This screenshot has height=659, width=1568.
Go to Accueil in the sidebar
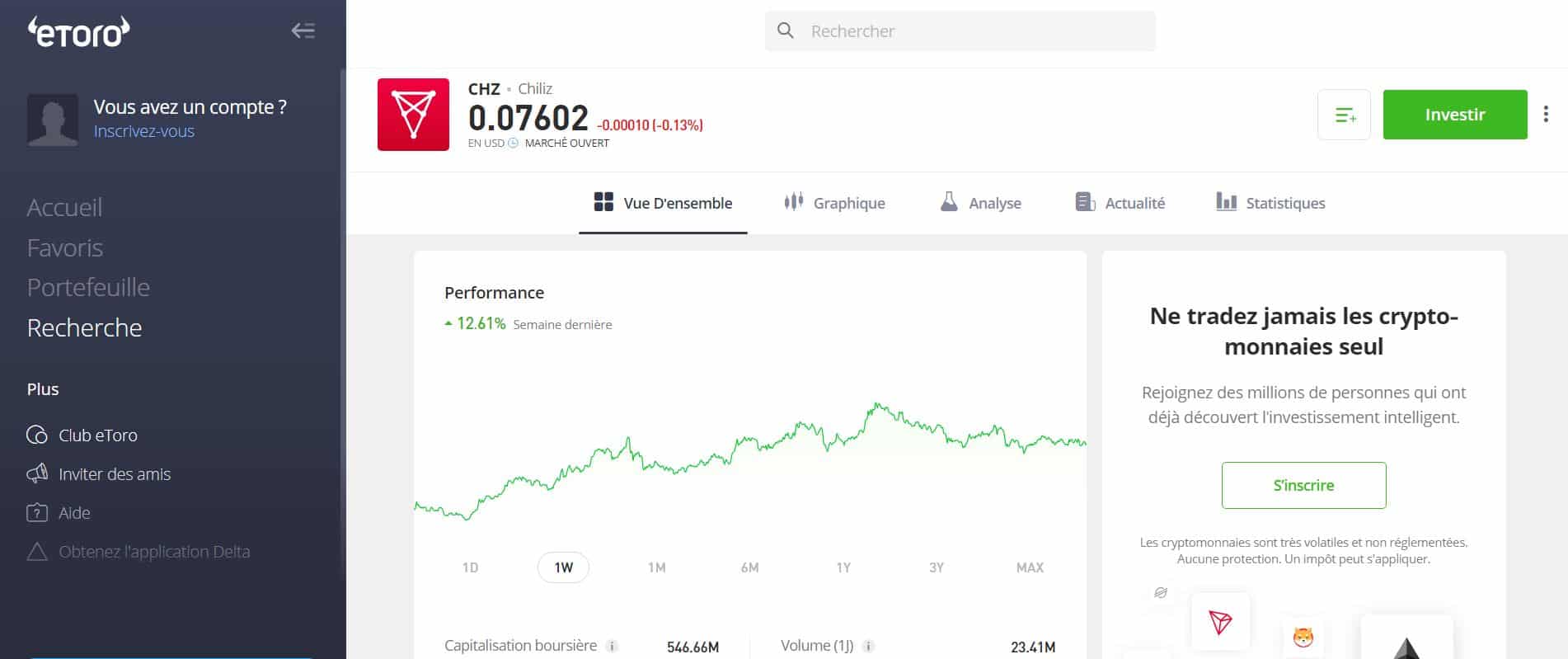tap(64, 207)
